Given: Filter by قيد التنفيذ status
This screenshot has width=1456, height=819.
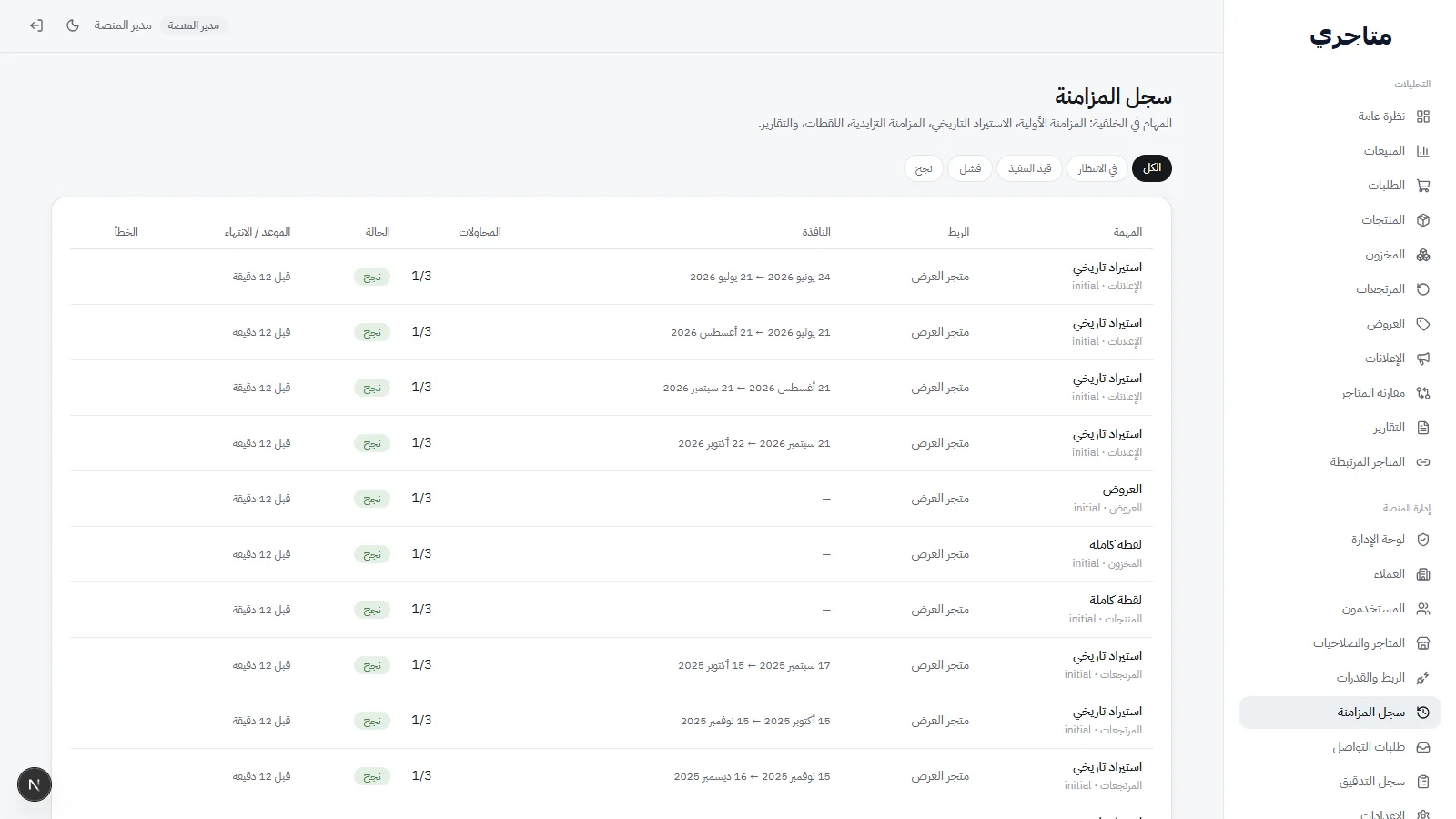Looking at the screenshot, I should (1029, 168).
